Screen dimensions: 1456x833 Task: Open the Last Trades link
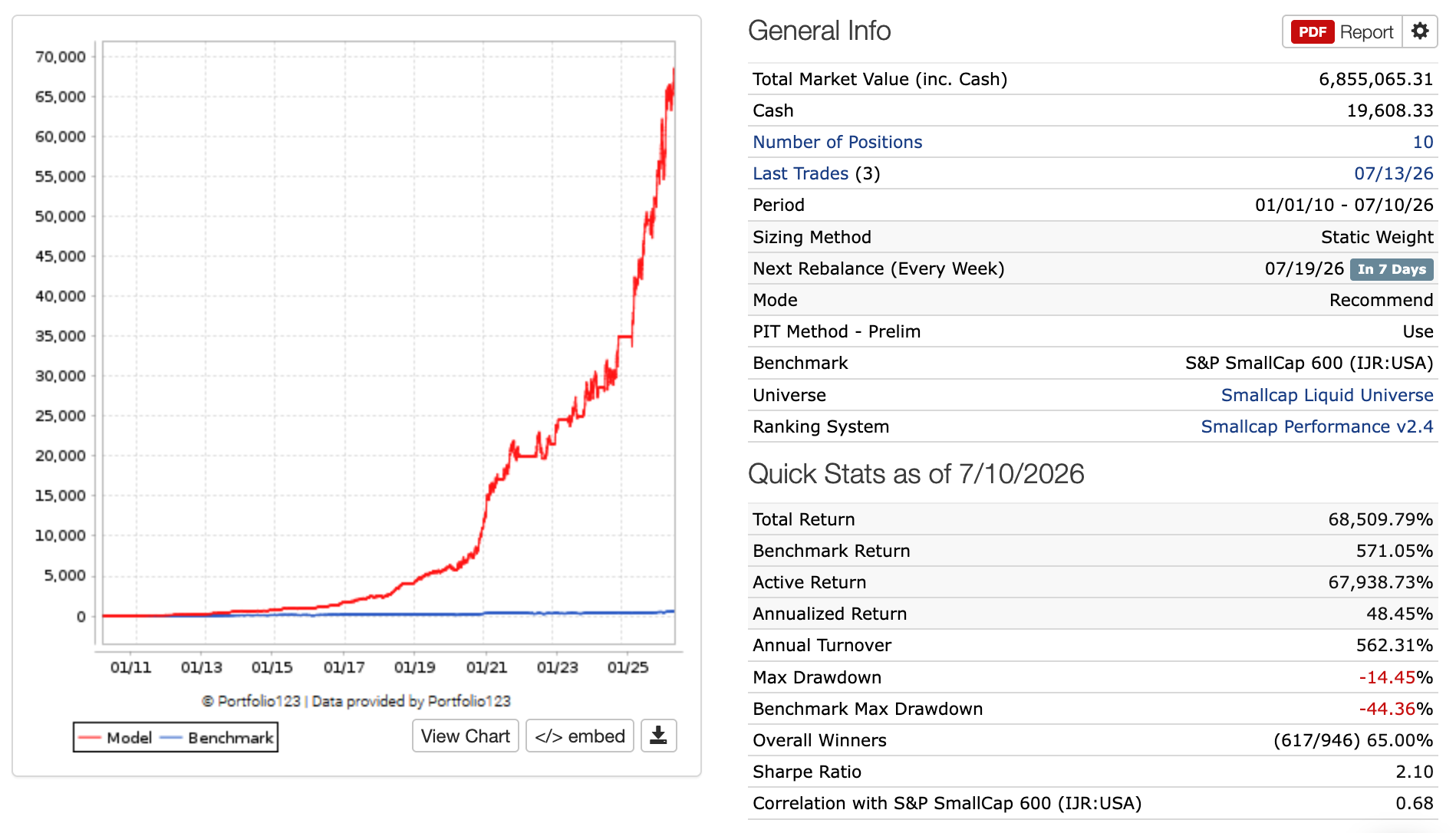tap(800, 173)
